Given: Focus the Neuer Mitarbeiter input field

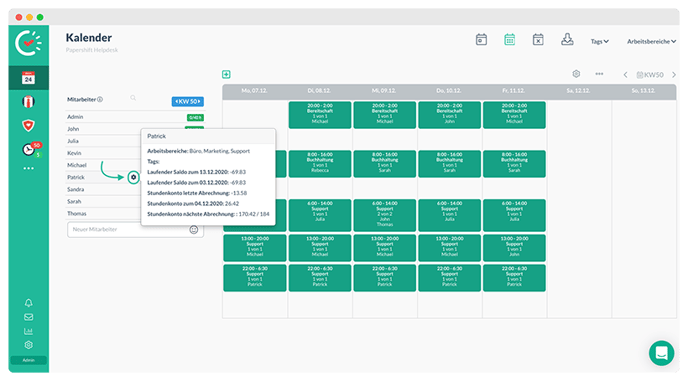Looking at the screenshot, I should pyautogui.click(x=135, y=230).
